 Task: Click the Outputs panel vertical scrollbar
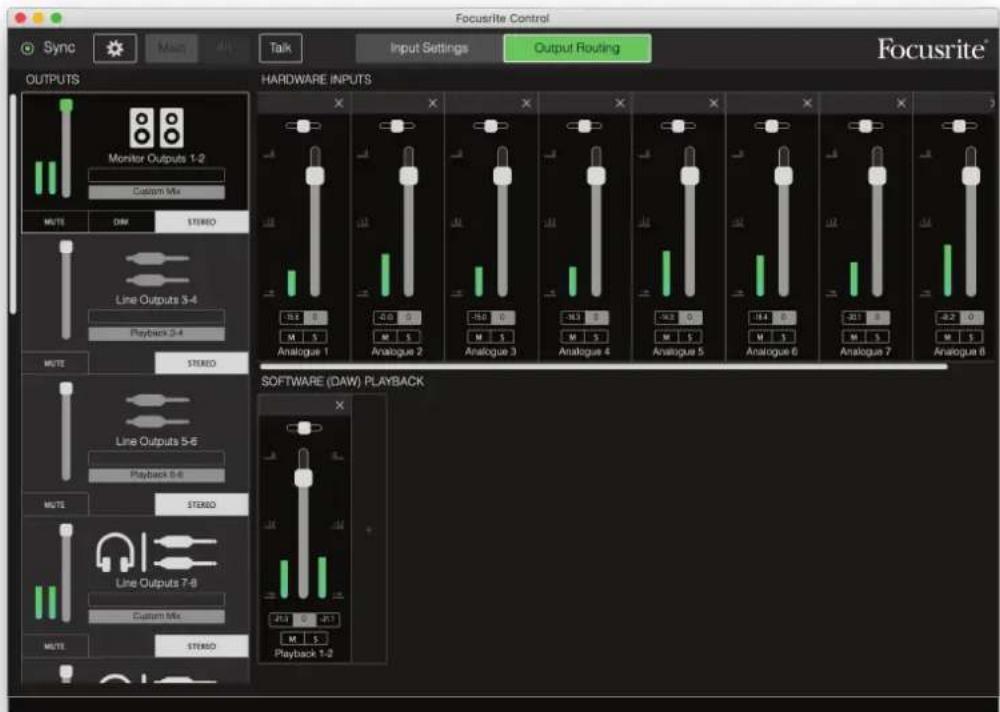pyautogui.click(x=13, y=204)
